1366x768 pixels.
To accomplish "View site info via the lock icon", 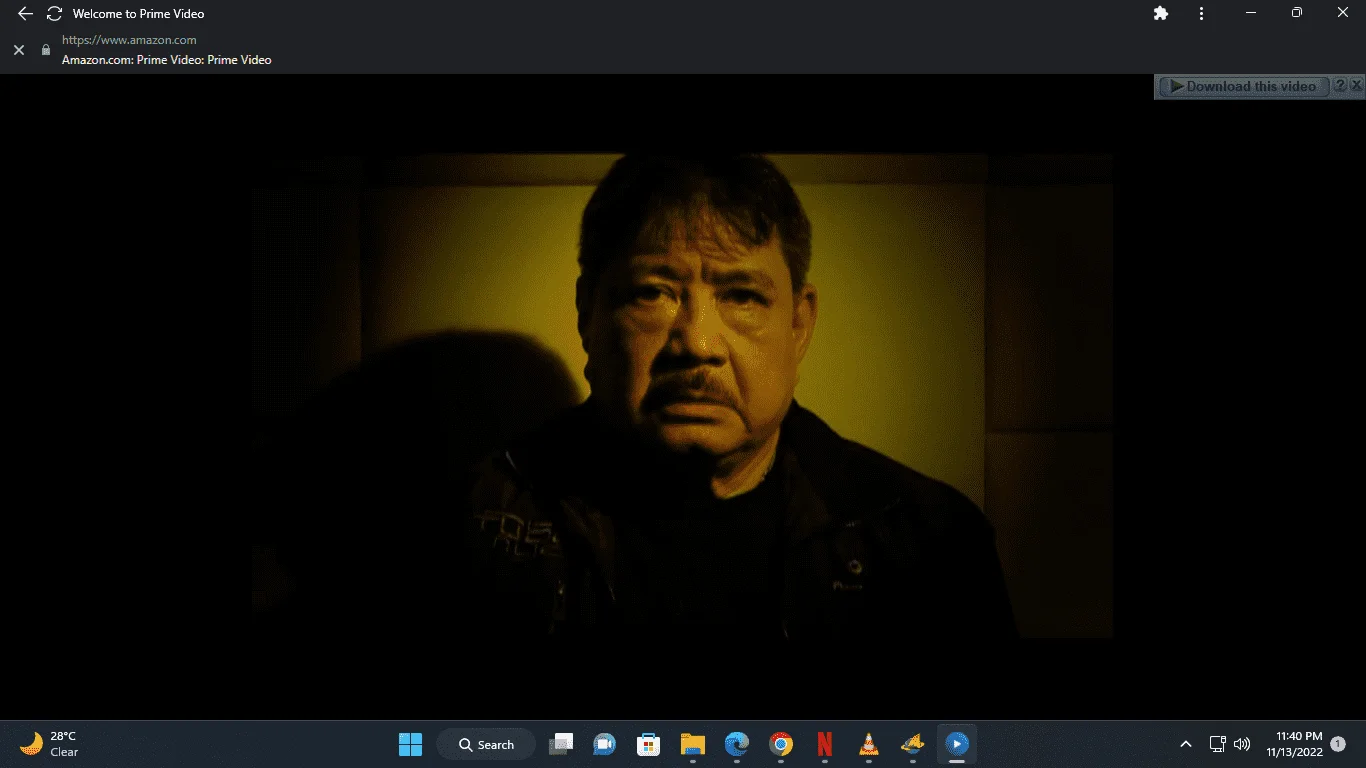I will (x=45, y=50).
